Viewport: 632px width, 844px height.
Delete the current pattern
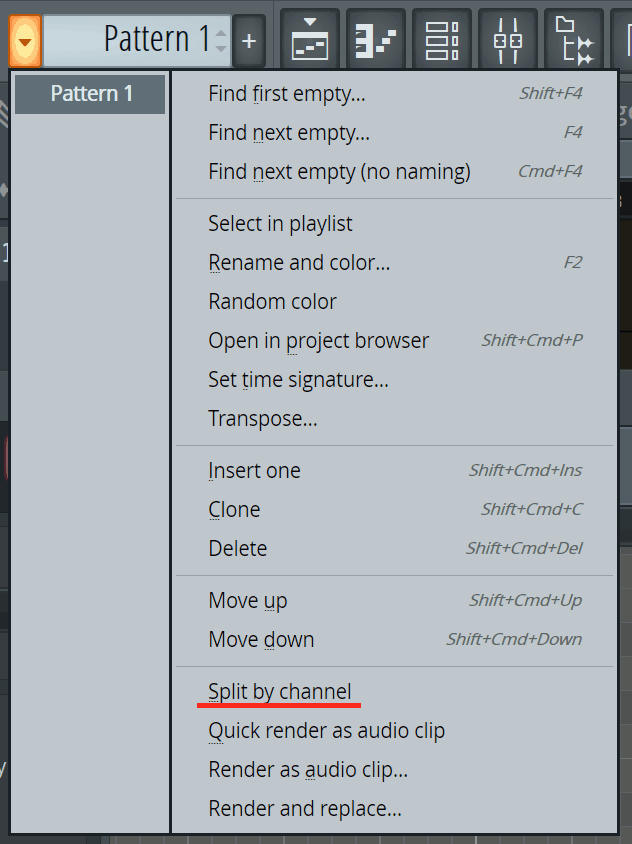point(237,549)
